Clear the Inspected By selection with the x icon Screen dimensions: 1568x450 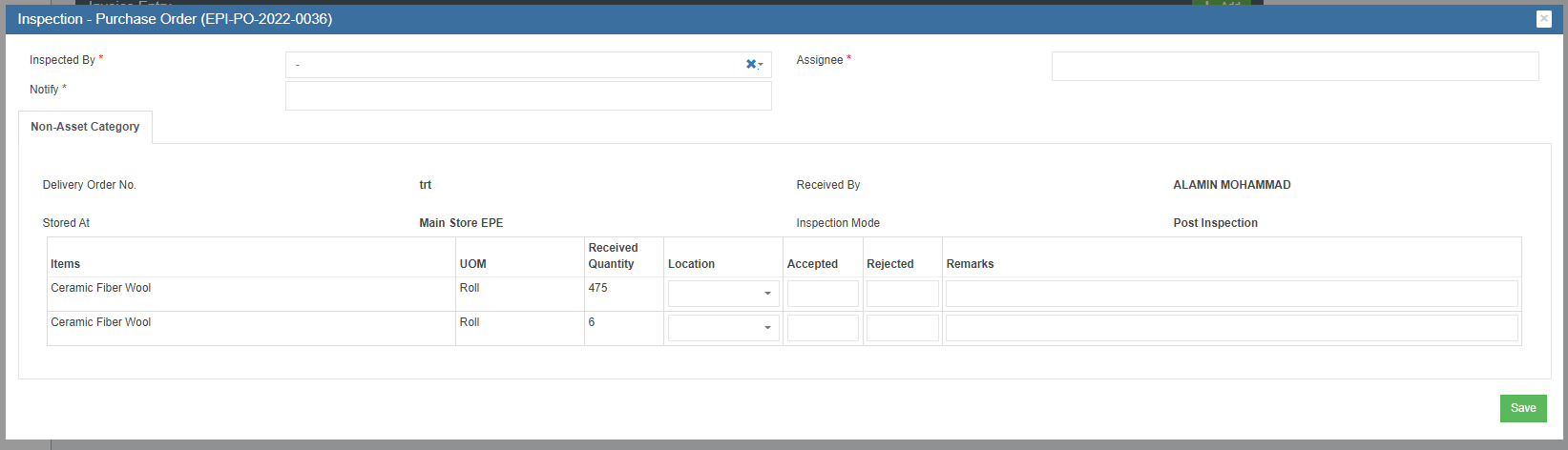[x=750, y=64]
